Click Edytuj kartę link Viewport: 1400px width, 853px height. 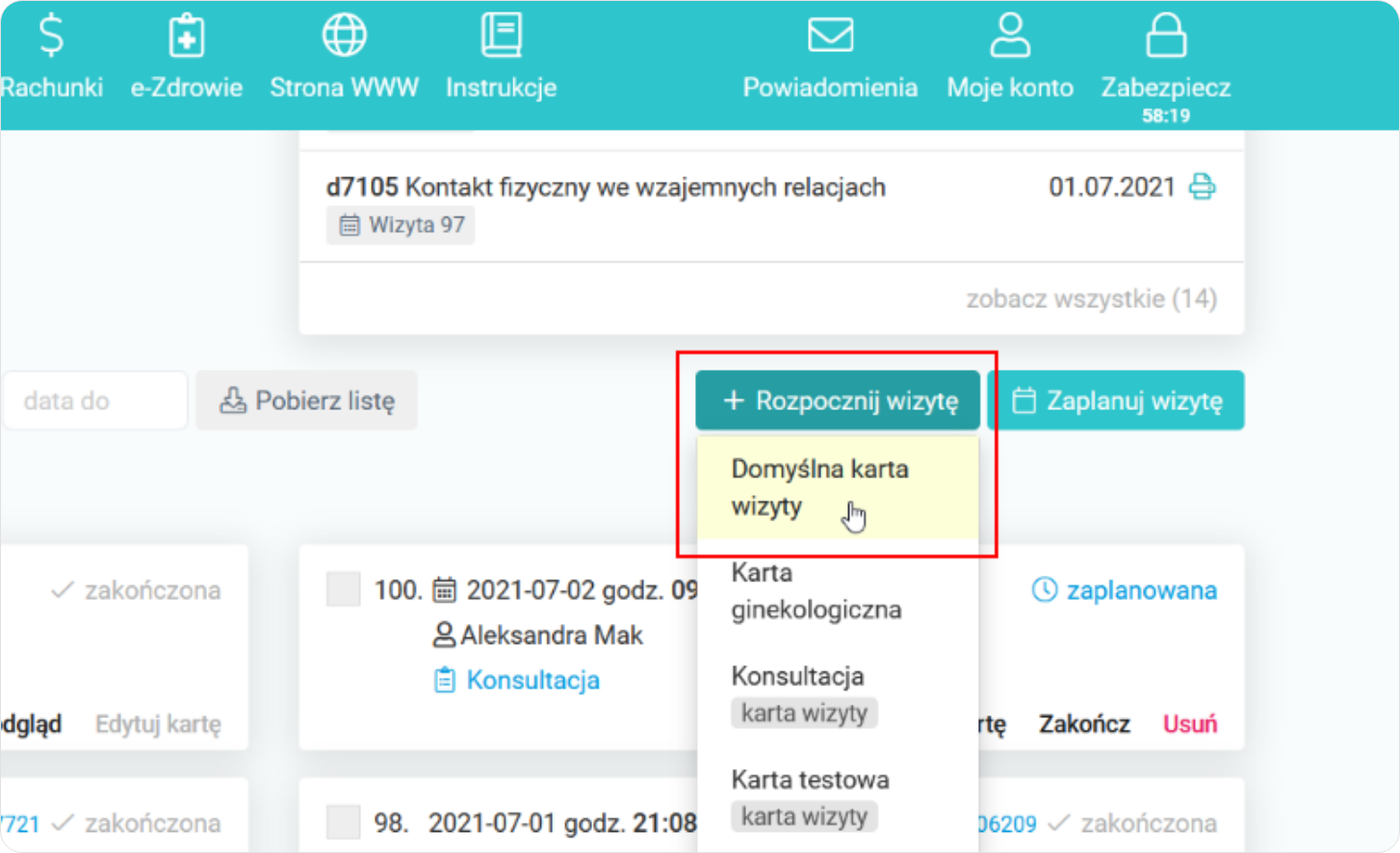point(158,724)
